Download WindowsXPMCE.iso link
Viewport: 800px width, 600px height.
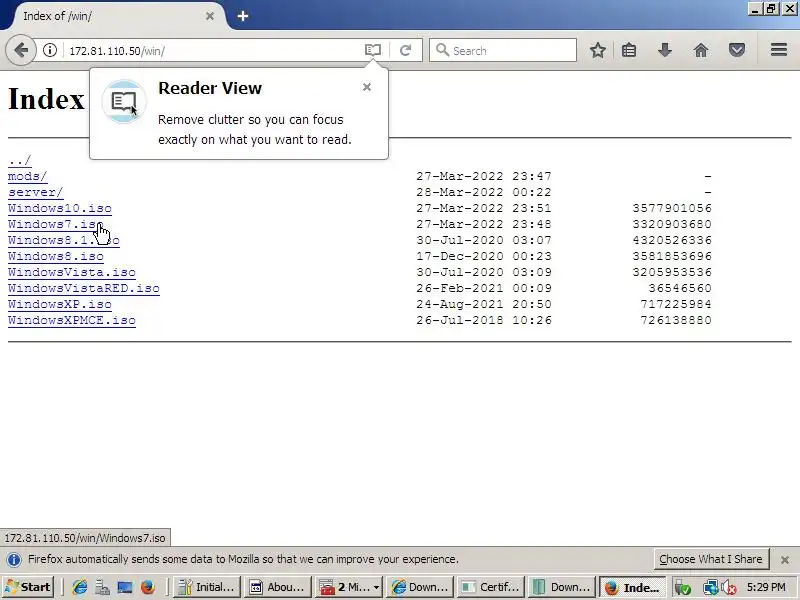point(72,320)
